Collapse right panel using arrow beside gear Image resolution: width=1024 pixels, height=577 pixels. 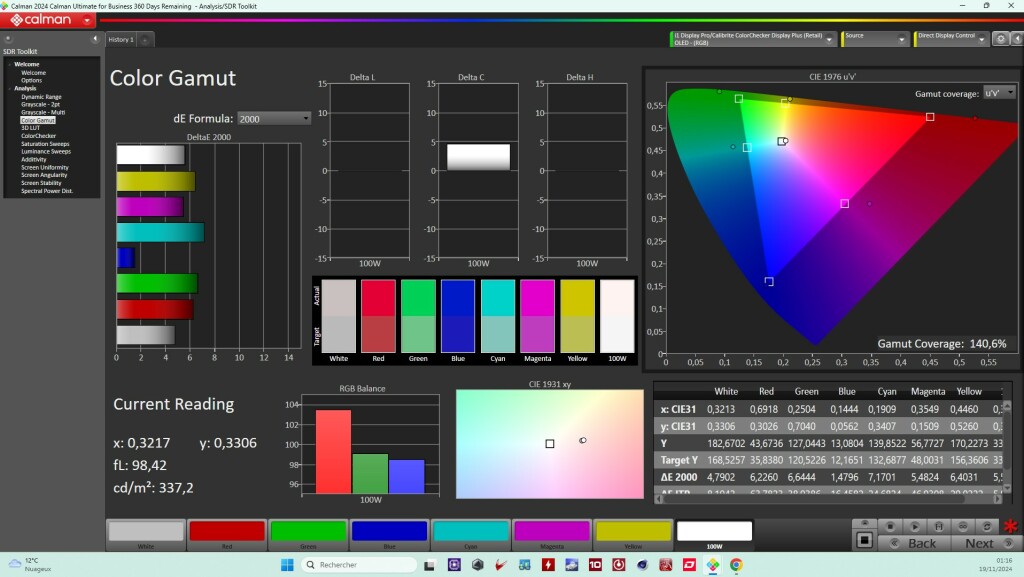click(1017, 39)
